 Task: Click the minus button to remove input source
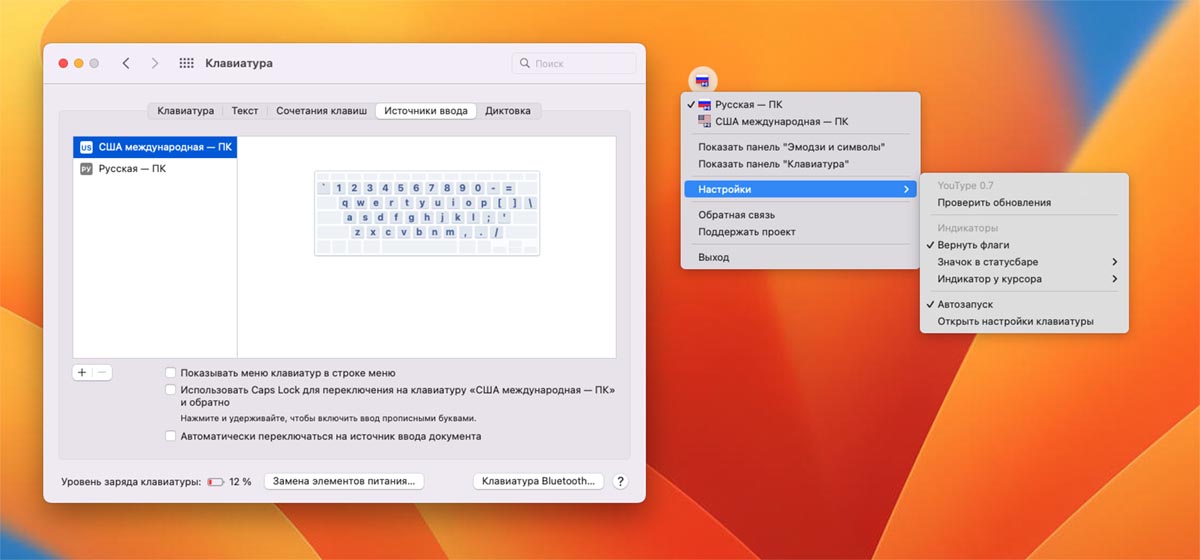(103, 372)
